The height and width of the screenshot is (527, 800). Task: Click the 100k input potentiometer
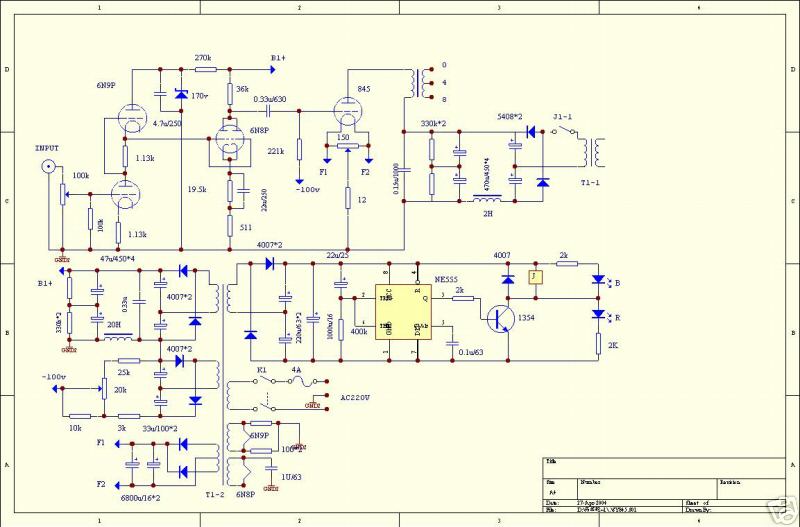[x=64, y=191]
